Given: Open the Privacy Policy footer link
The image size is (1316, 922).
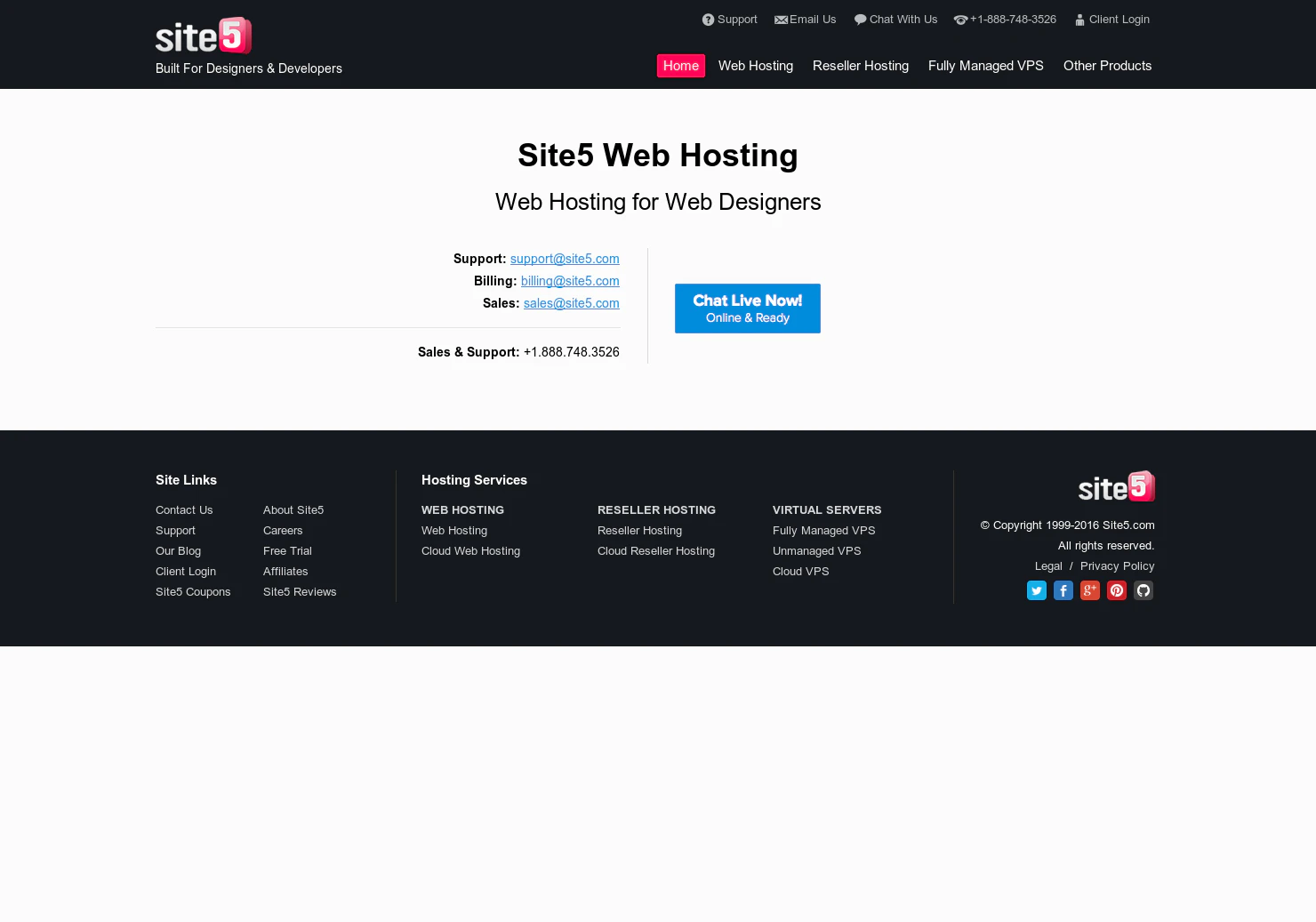Looking at the screenshot, I should coord(1118,566).
